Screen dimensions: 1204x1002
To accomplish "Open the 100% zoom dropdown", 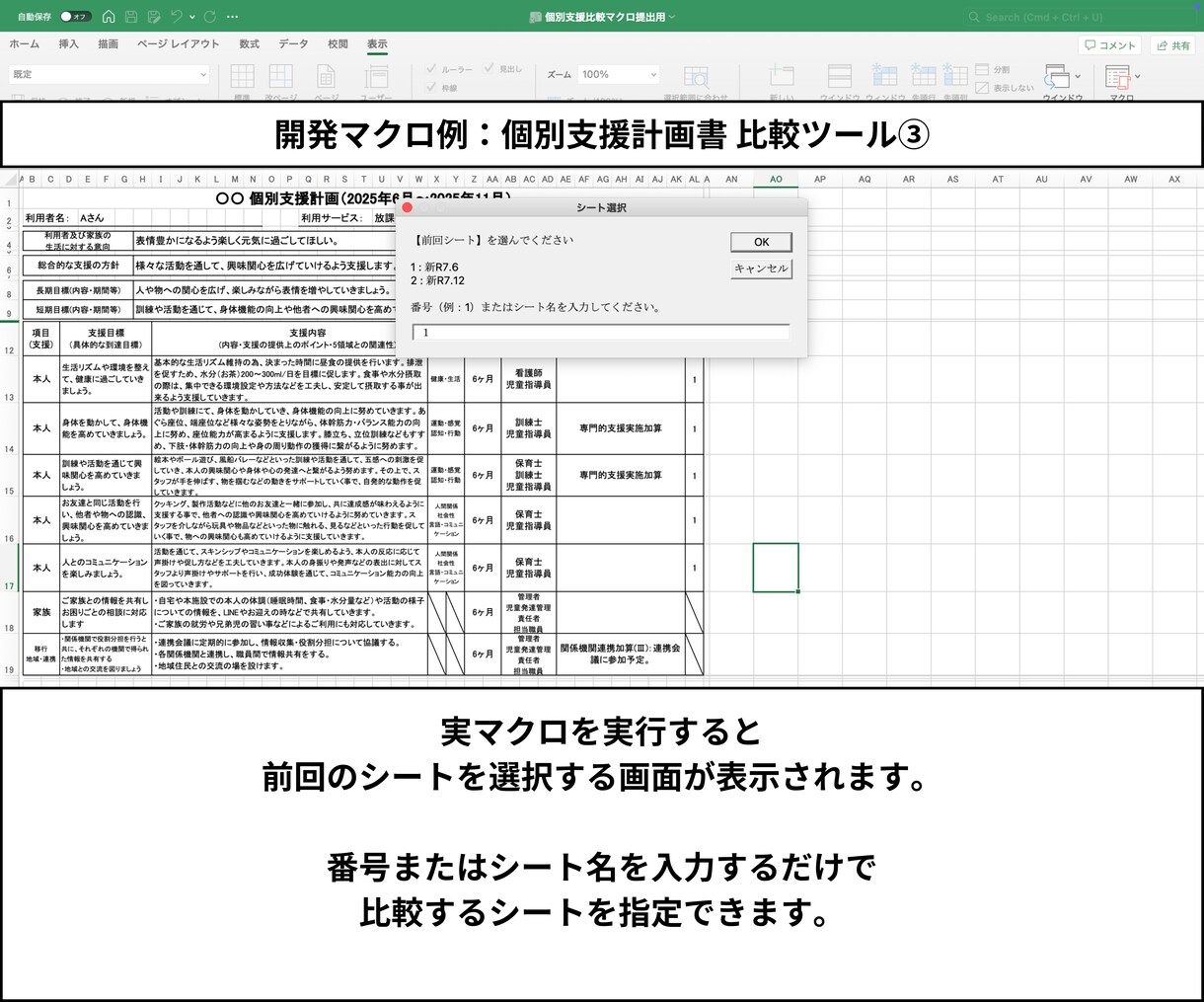I will pos(619,74).
